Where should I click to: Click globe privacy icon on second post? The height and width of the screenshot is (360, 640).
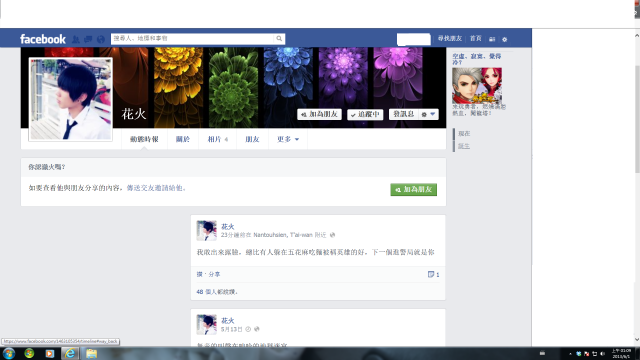point(256,329)
